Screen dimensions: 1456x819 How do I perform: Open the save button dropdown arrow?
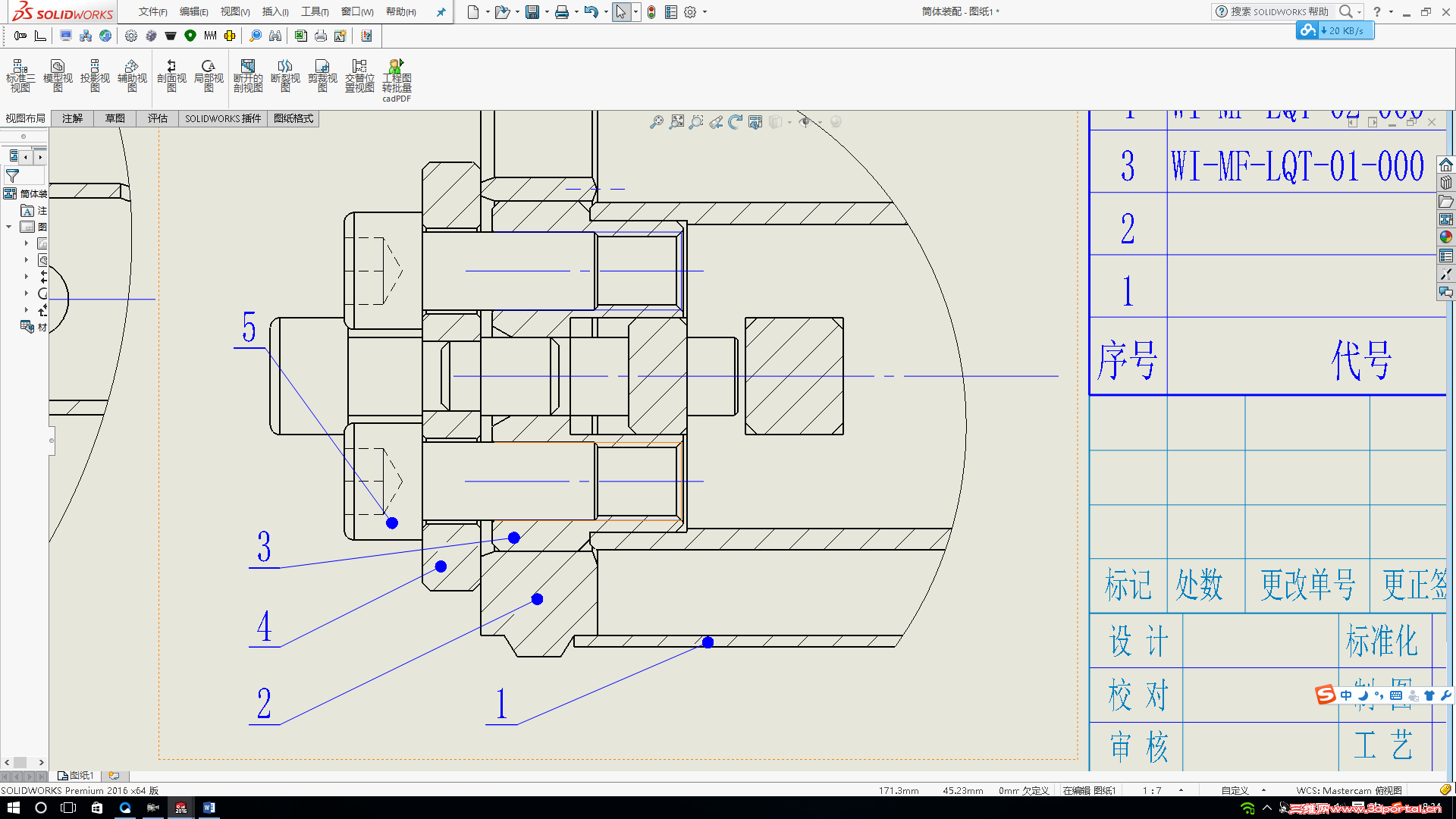(x=547, y=12)
